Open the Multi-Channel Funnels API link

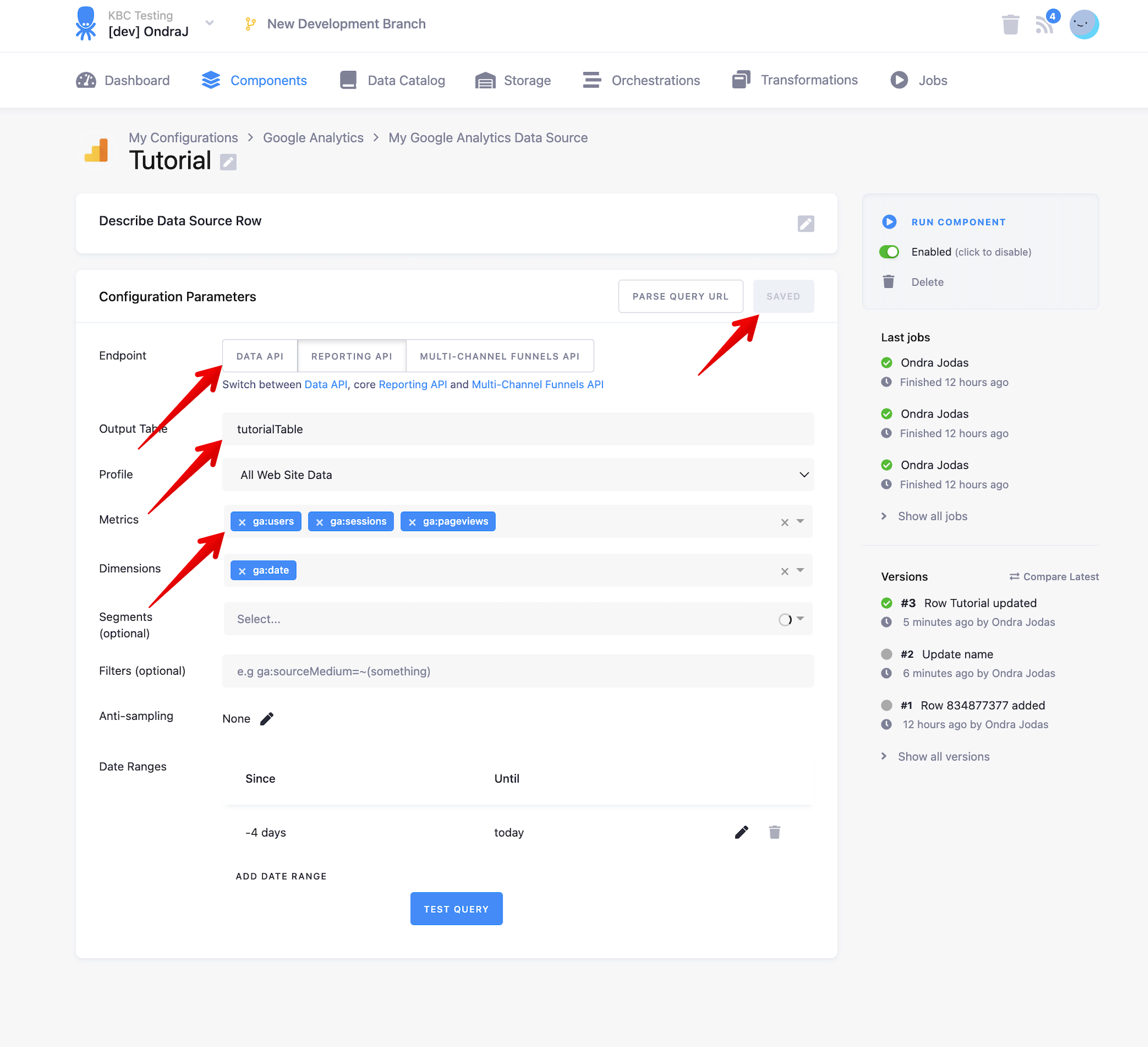[x=538, y=385]
